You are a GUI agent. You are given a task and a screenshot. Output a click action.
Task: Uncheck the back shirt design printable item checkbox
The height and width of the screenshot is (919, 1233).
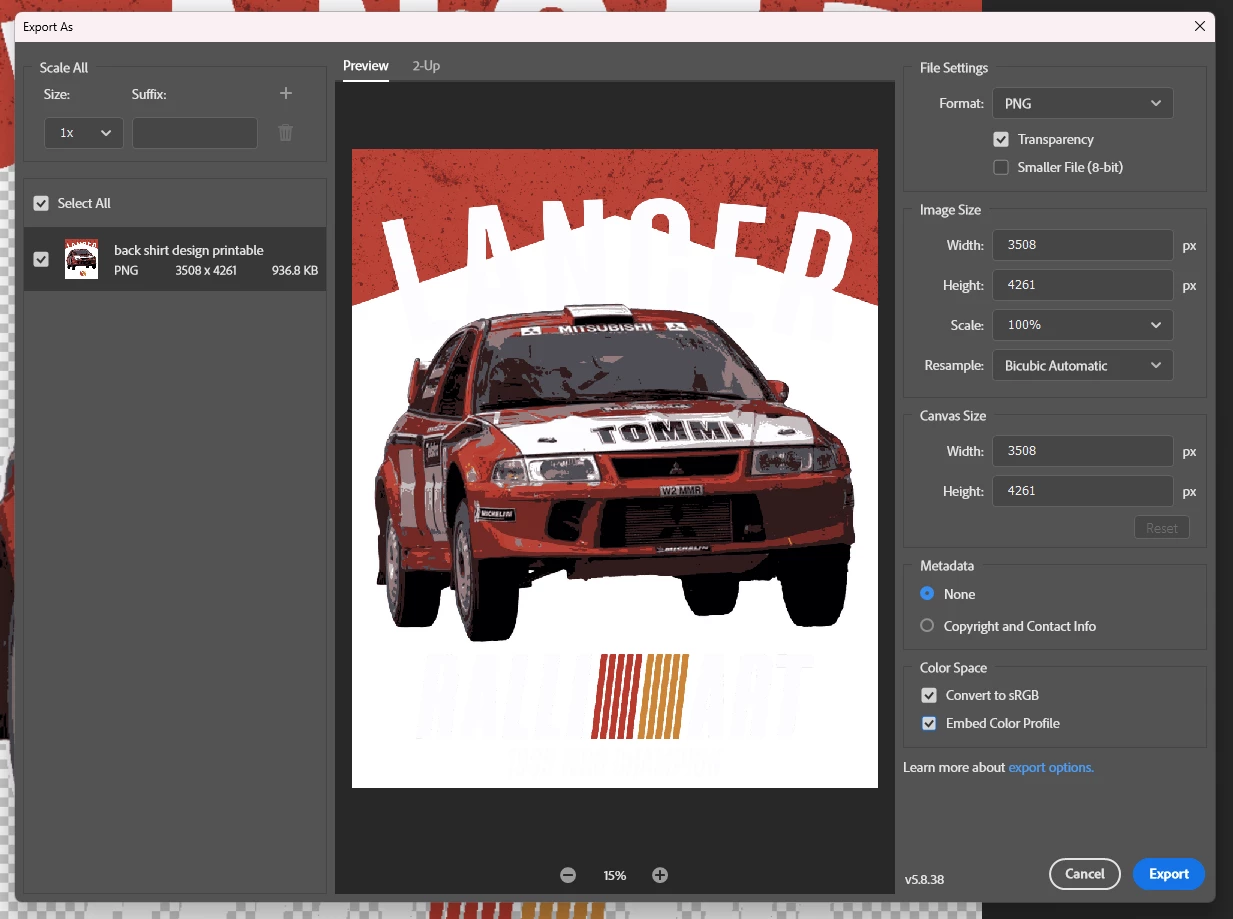[x=41, y=259]
